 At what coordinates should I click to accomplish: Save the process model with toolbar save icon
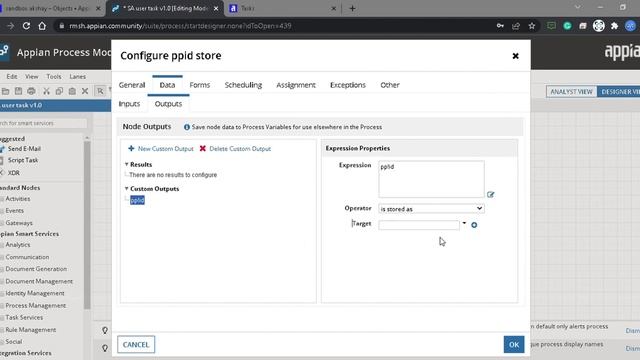[18, 91]
